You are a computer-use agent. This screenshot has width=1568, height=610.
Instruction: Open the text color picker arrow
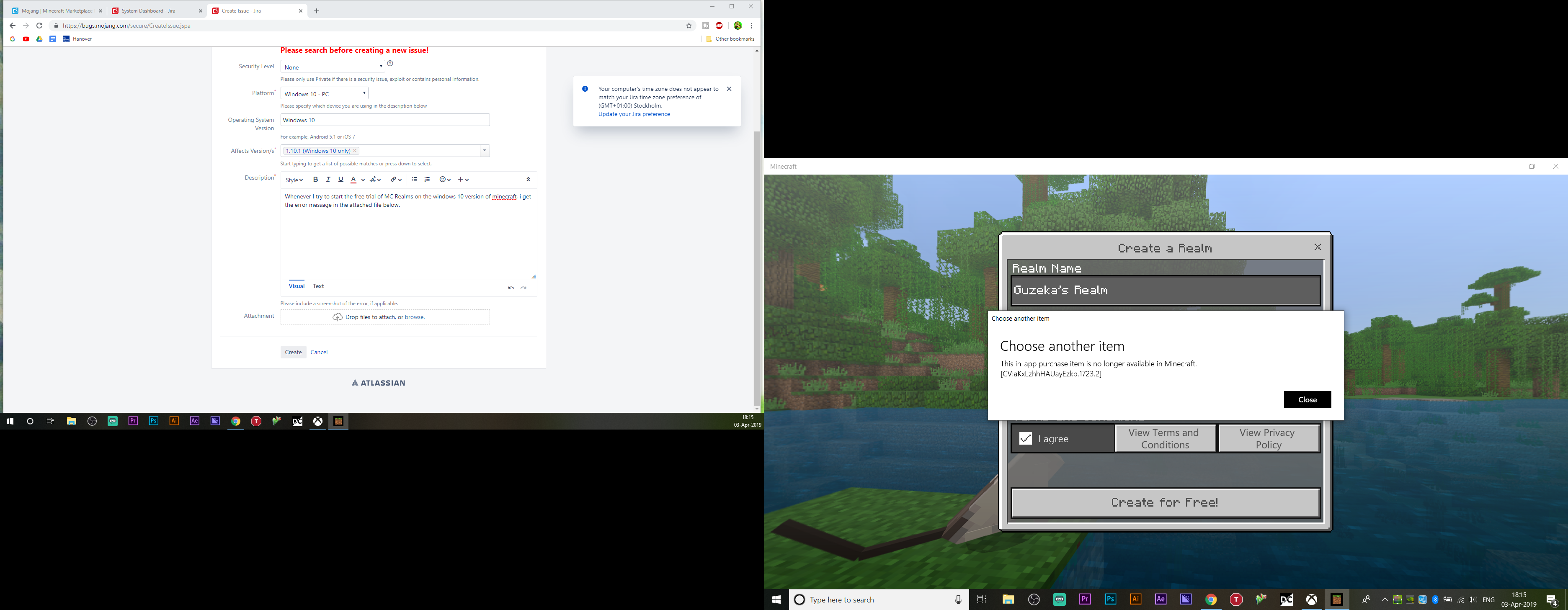click(x=363, y=180)
